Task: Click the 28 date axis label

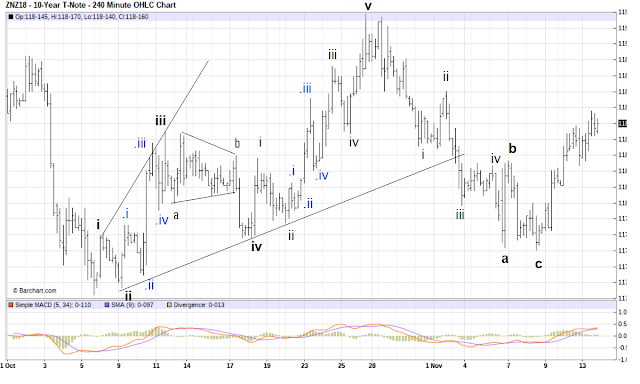Action: coord(372,366)
